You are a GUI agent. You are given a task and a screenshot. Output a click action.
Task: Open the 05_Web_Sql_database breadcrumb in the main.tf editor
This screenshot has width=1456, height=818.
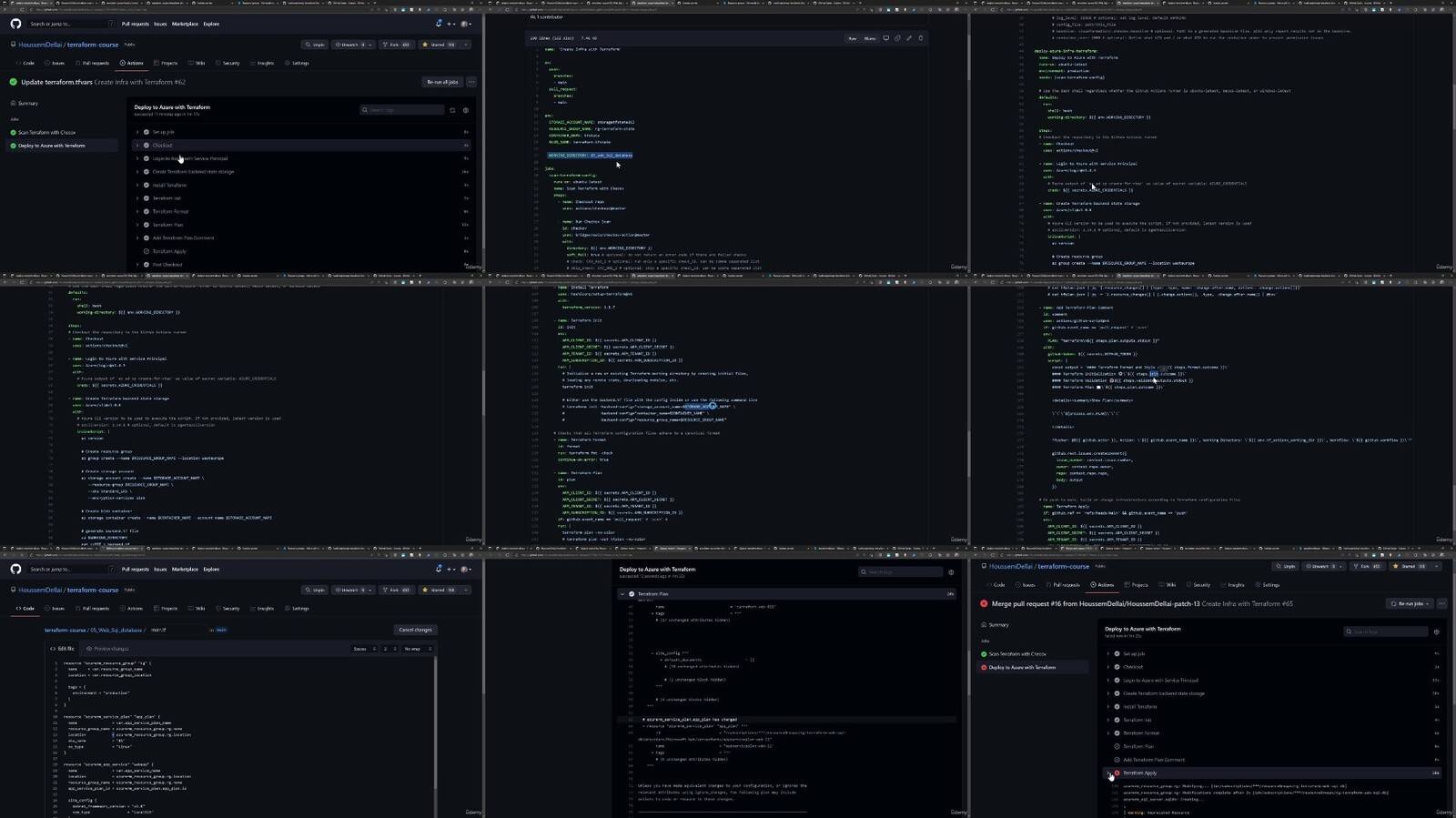tap(118, 630)
